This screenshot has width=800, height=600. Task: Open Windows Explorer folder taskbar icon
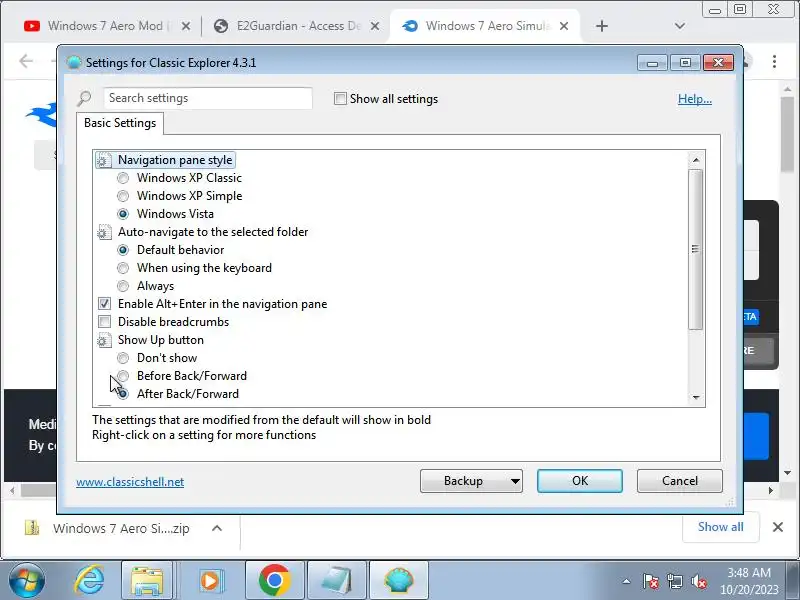(147, 580)
